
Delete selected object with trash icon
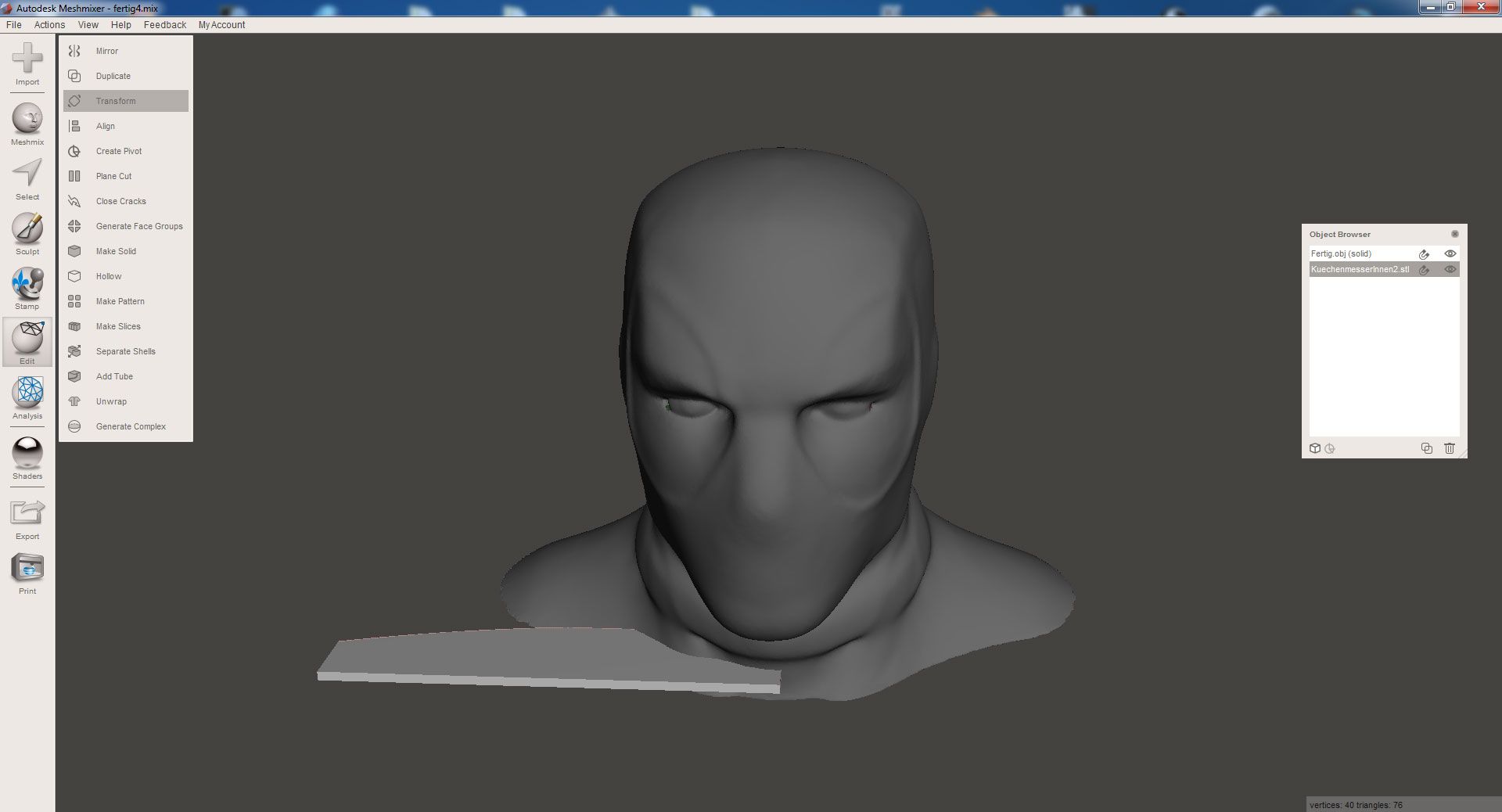1450,448
